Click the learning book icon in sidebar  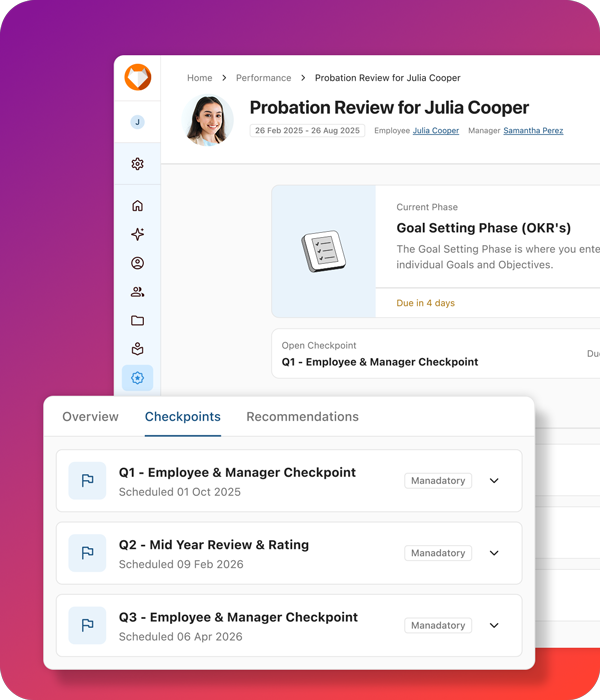click(137, 349)
